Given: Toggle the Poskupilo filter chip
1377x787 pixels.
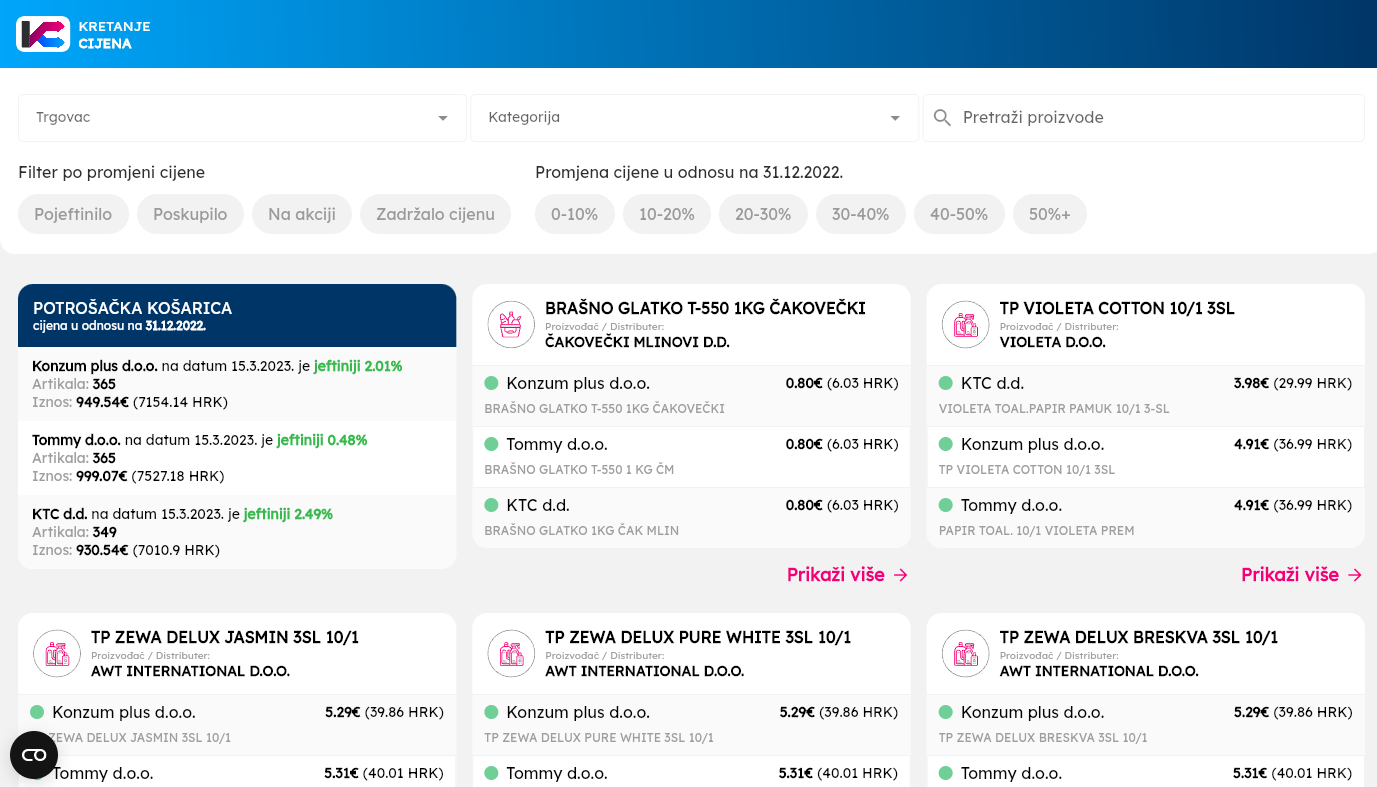Looking at the screenshot, I should coord(190,214).
